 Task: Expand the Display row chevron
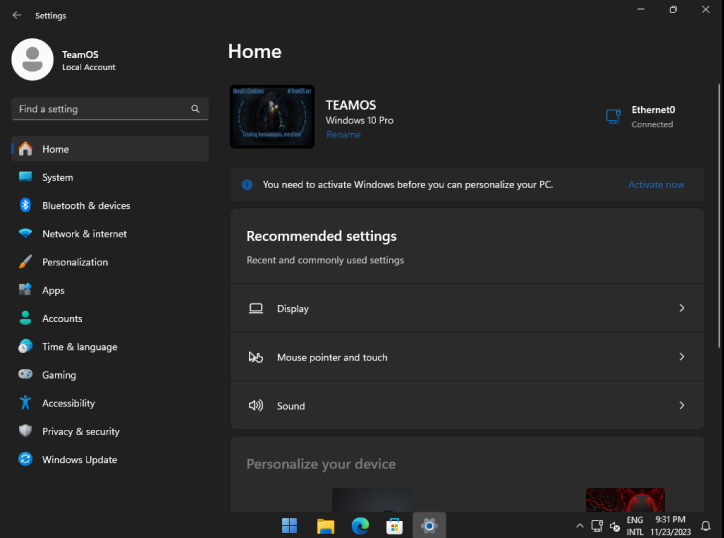coord(682,308)
